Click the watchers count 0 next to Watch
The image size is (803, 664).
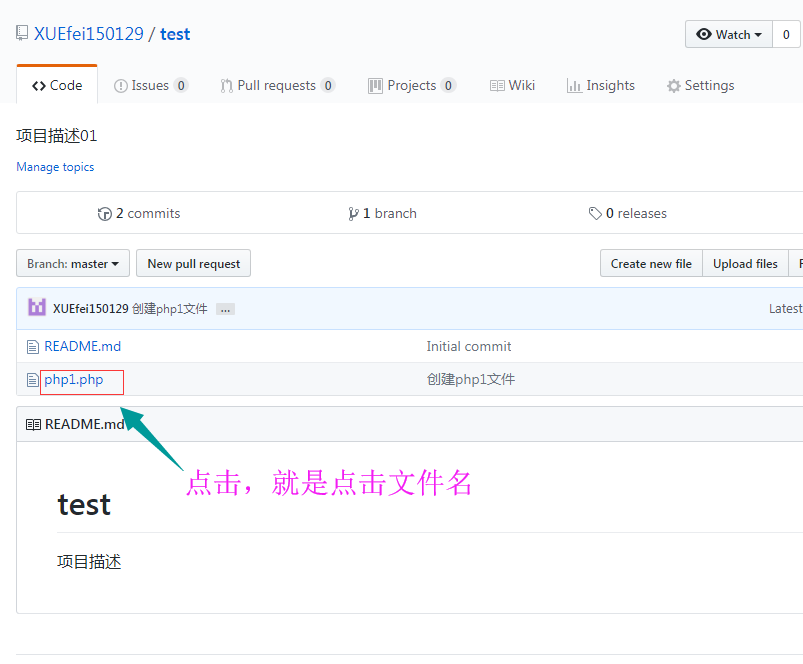pyautogui.click(x=786, y=34)
